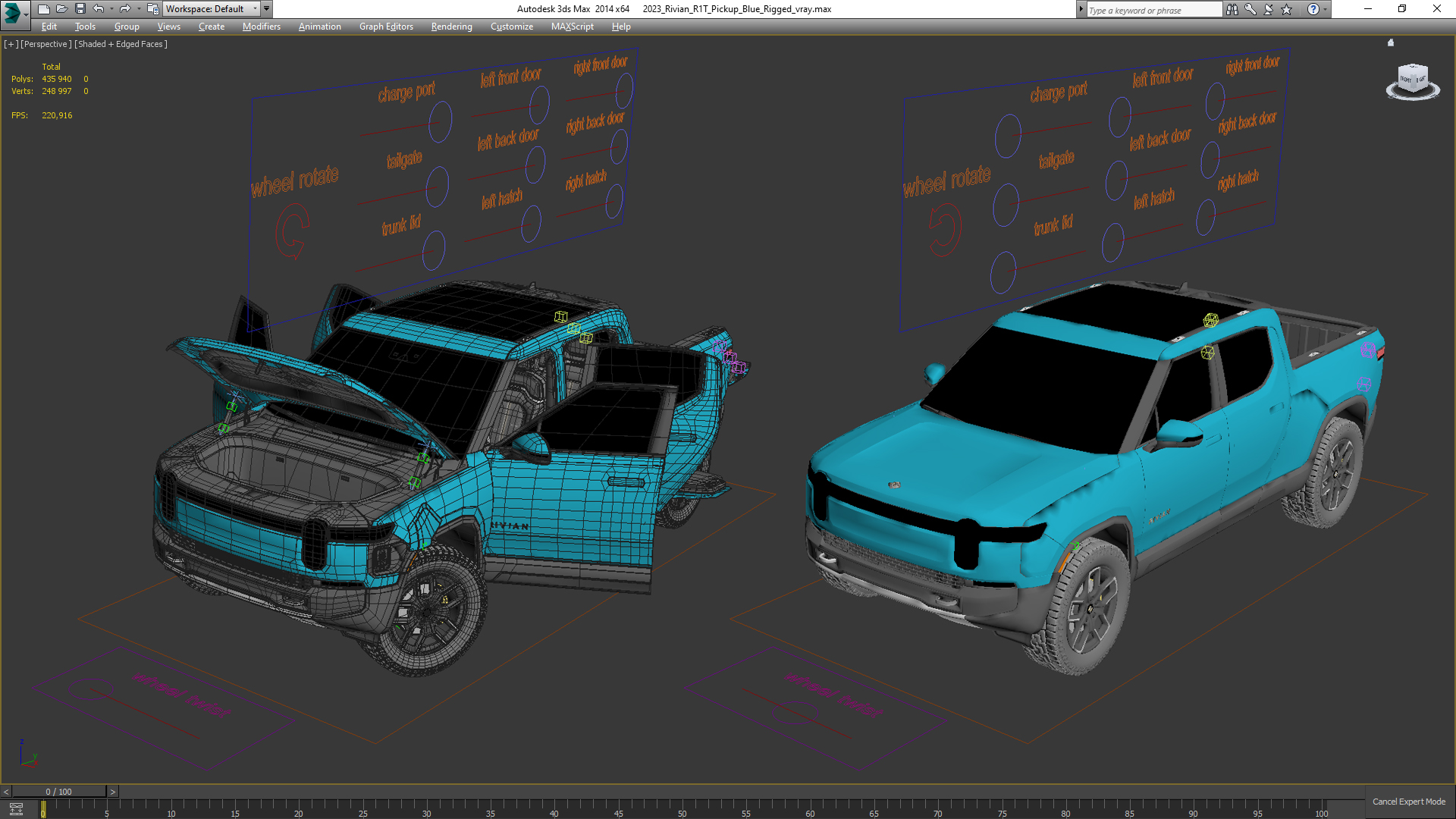
Task: Click the Open File folder icon
Action: (x=61, y=9)
